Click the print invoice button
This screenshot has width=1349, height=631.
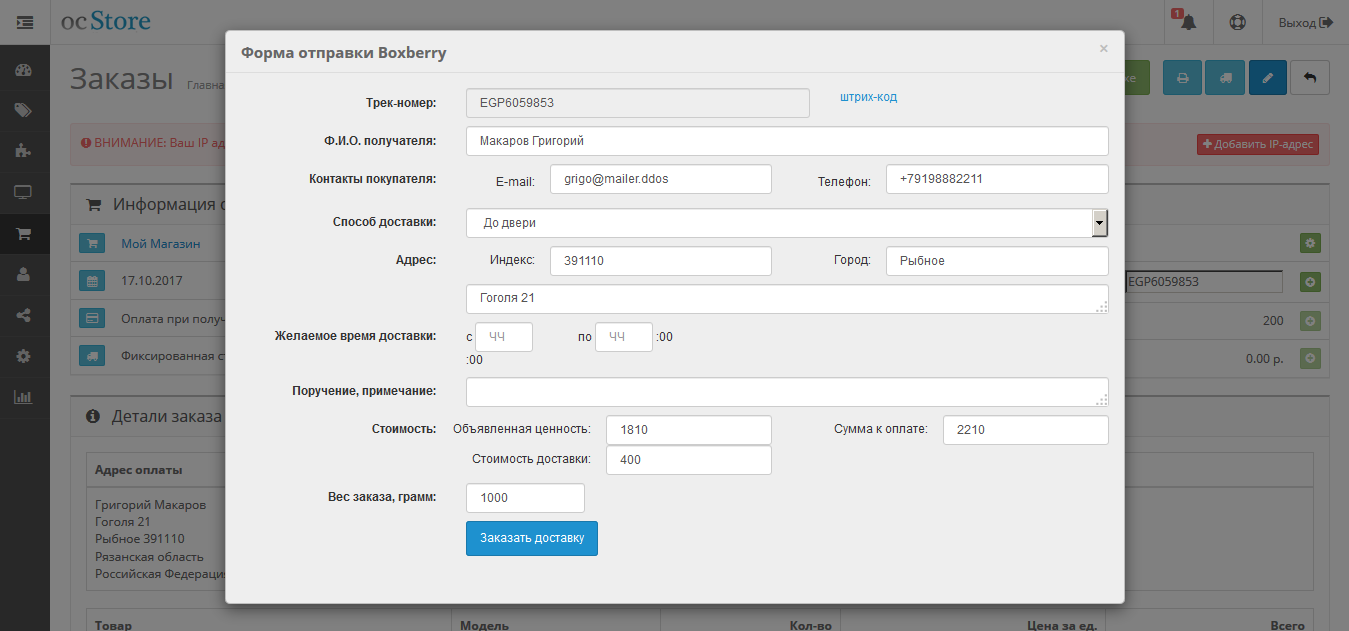(1182, 77)
